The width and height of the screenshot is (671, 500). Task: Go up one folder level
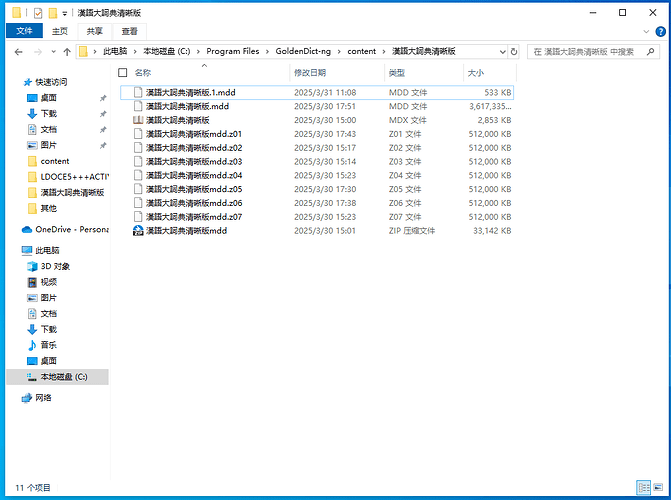[67, 52]
